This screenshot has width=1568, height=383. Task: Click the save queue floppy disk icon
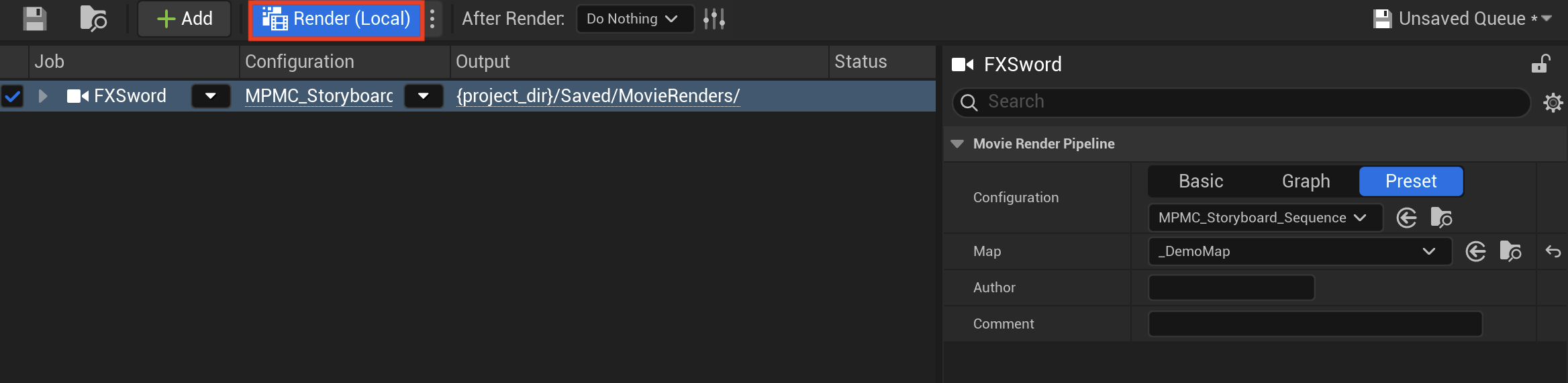pyautogui.click(x=34, y=19)
